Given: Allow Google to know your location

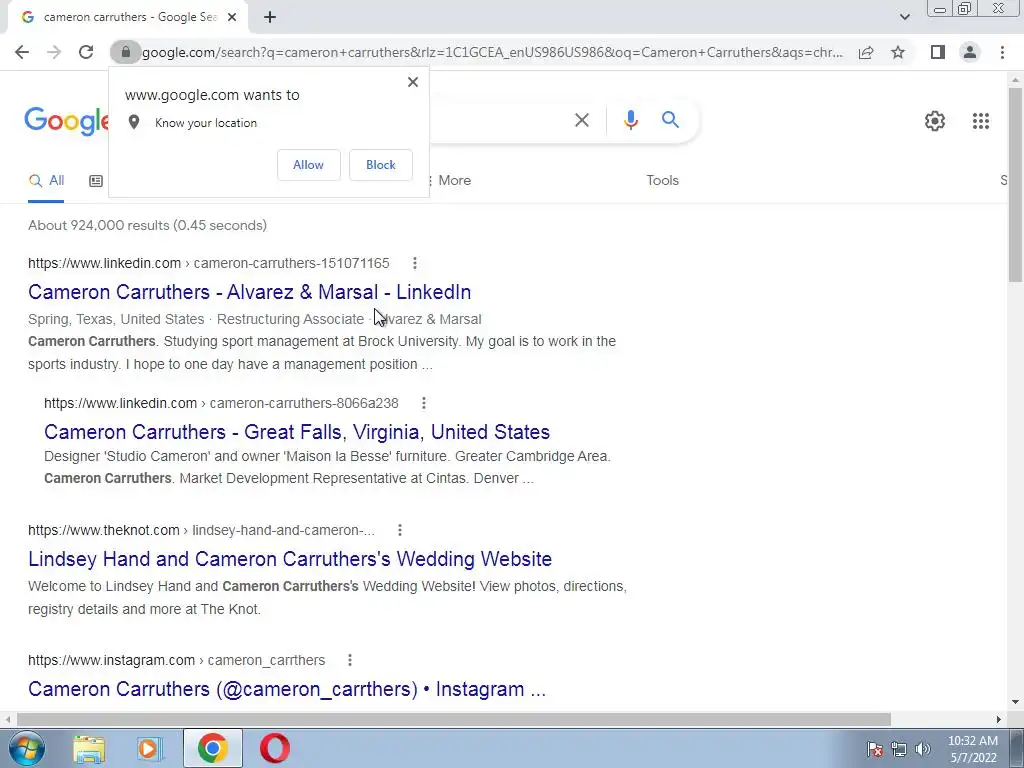Looking at the screenshot, I should [x=308, y=165].
